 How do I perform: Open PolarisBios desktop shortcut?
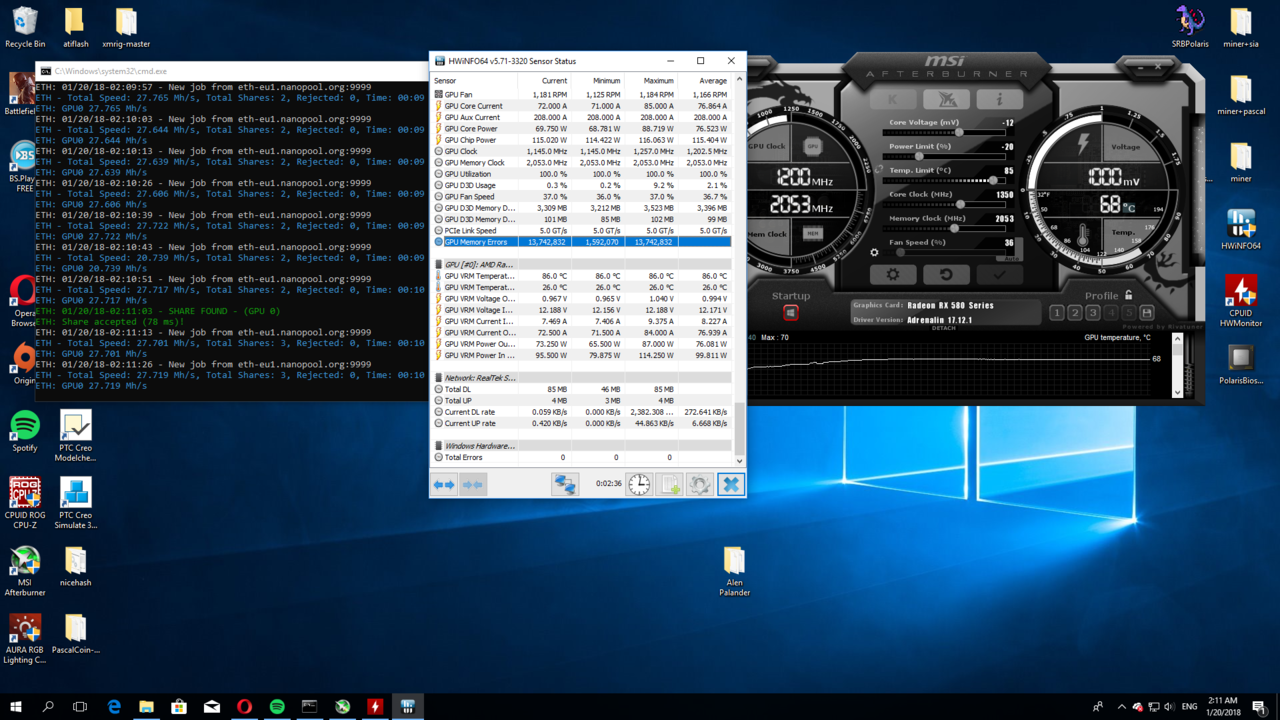(1241, 365)
